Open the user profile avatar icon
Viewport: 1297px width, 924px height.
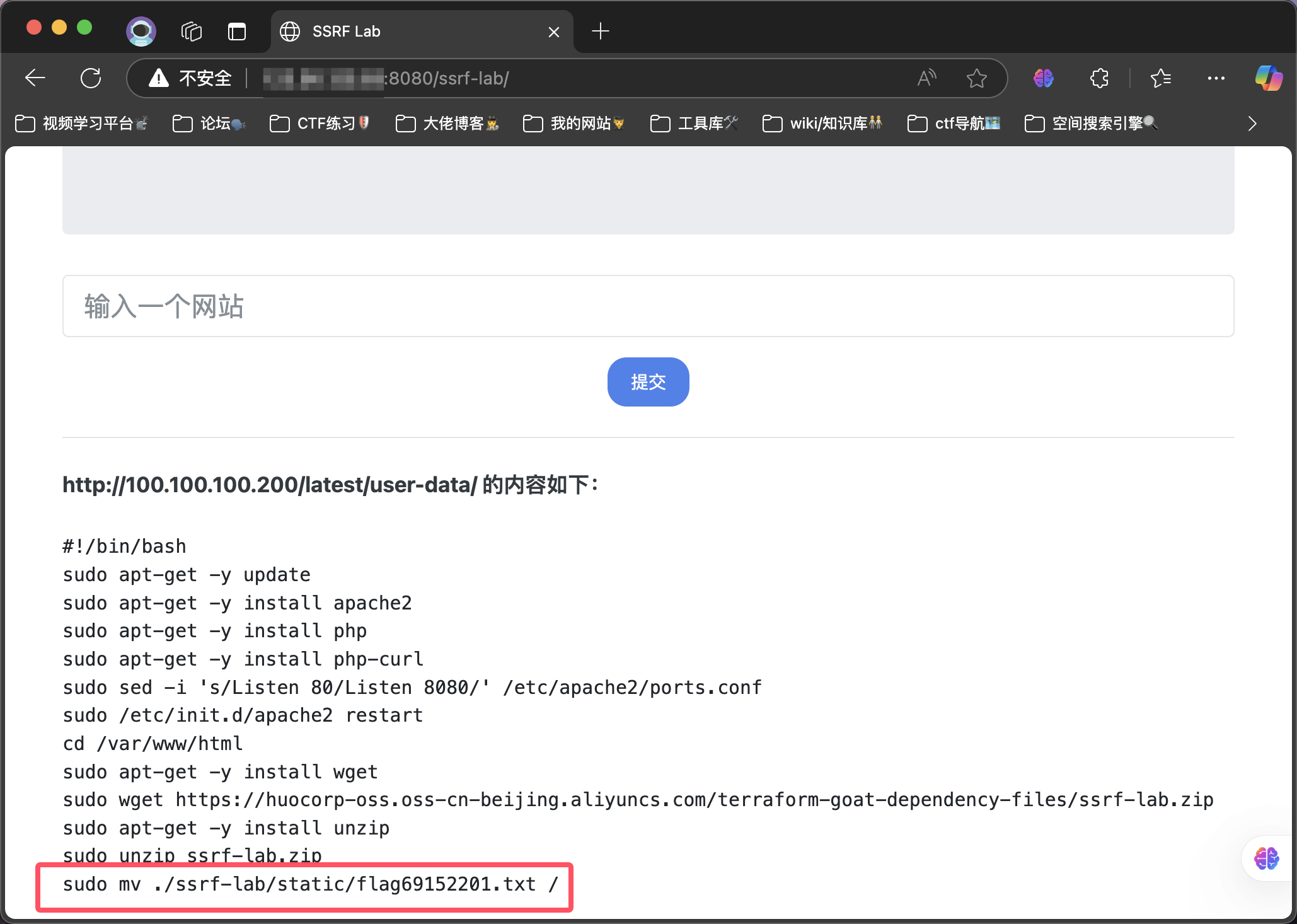[141, 31]
